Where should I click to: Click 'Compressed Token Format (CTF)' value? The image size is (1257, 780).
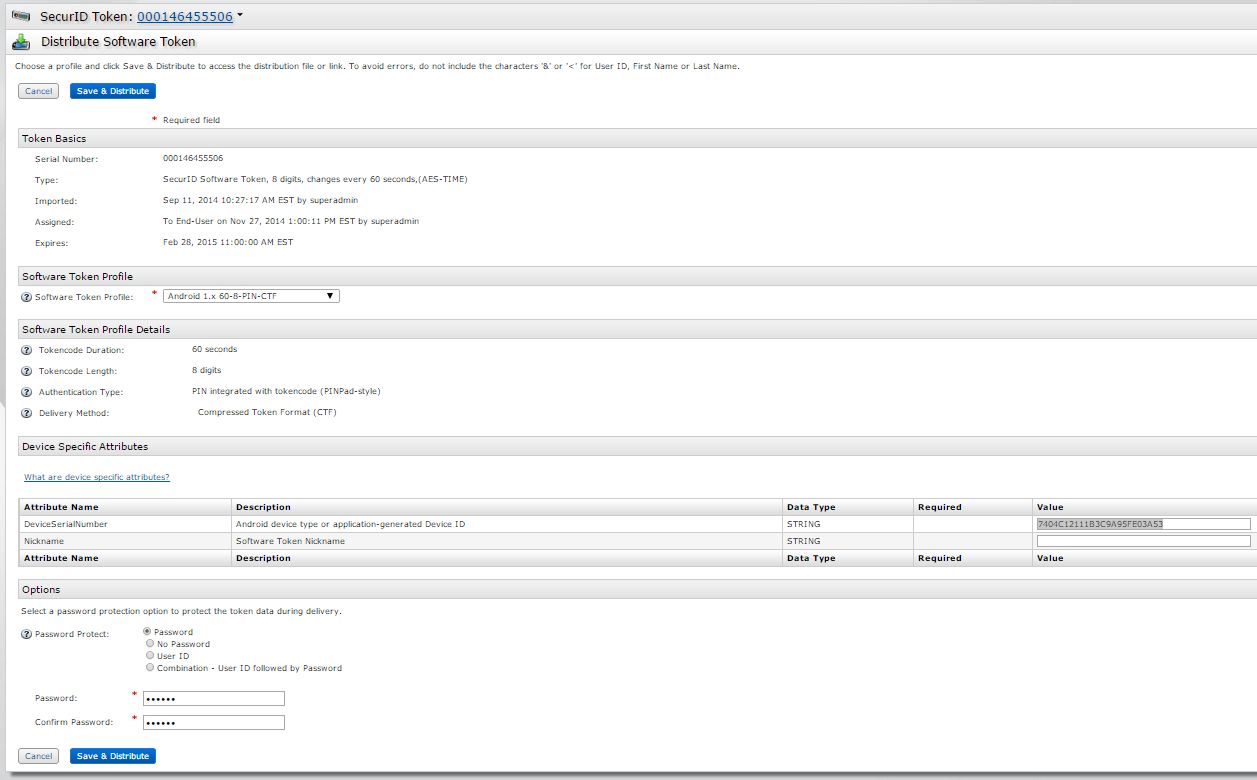coord(267,413)
